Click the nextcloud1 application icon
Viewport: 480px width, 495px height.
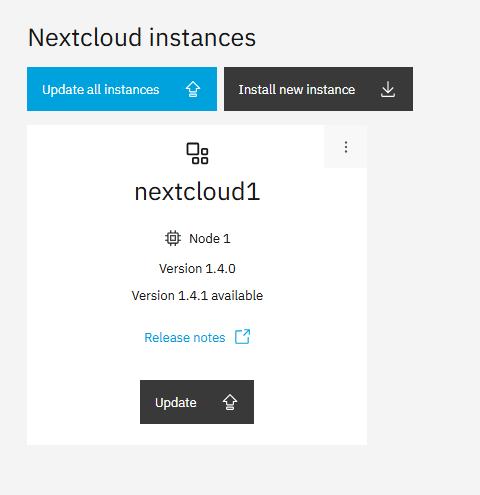point(197,153)
